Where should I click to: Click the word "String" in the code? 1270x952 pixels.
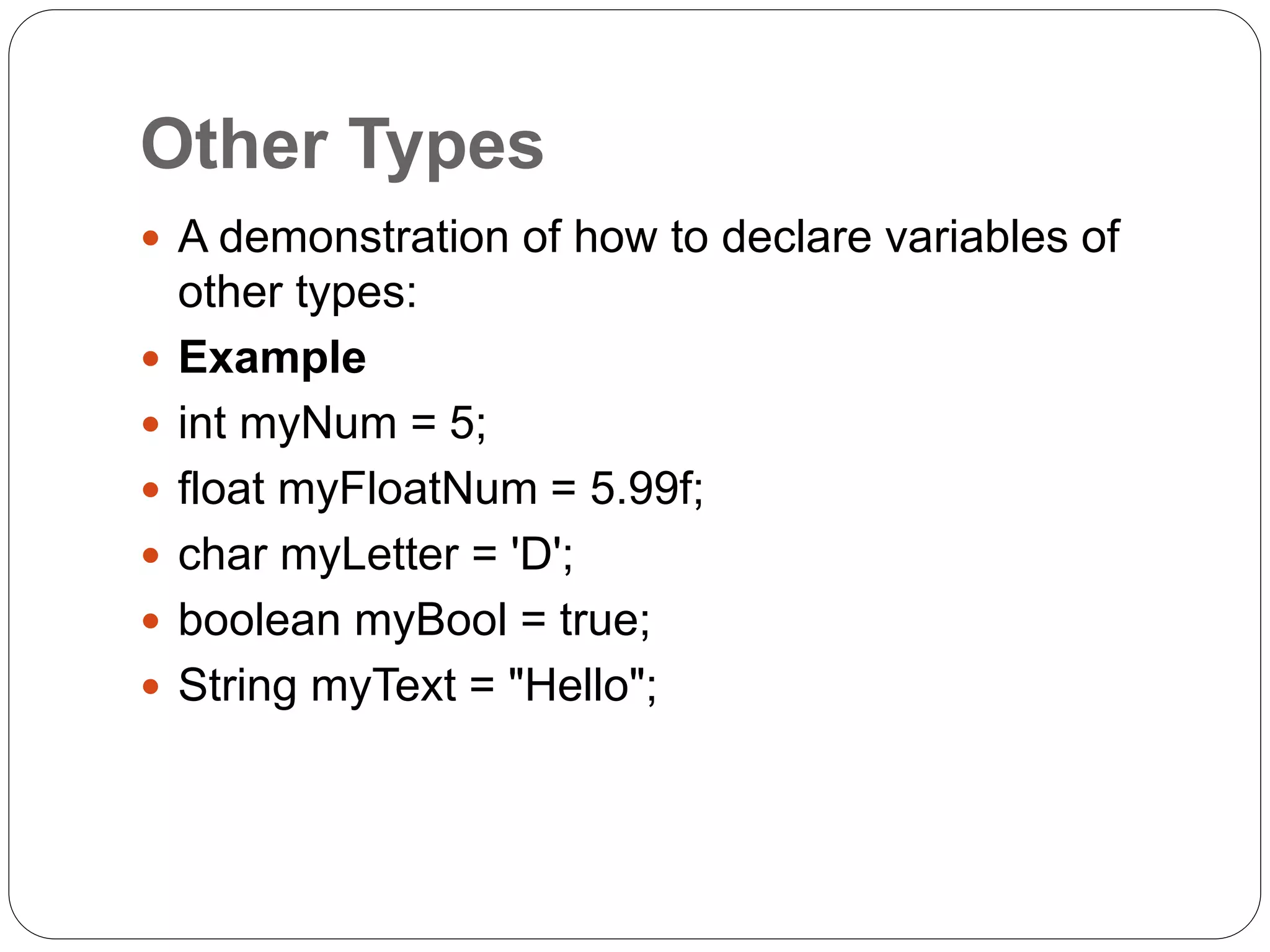click(x=238, y=685)
